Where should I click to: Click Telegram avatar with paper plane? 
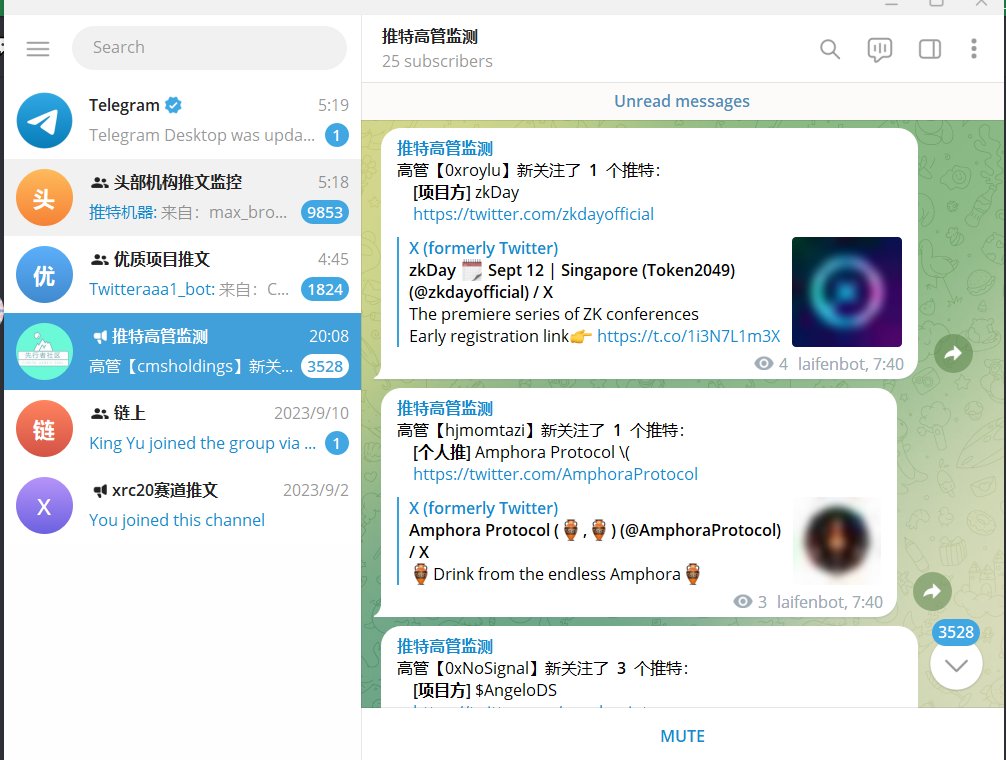44,121
